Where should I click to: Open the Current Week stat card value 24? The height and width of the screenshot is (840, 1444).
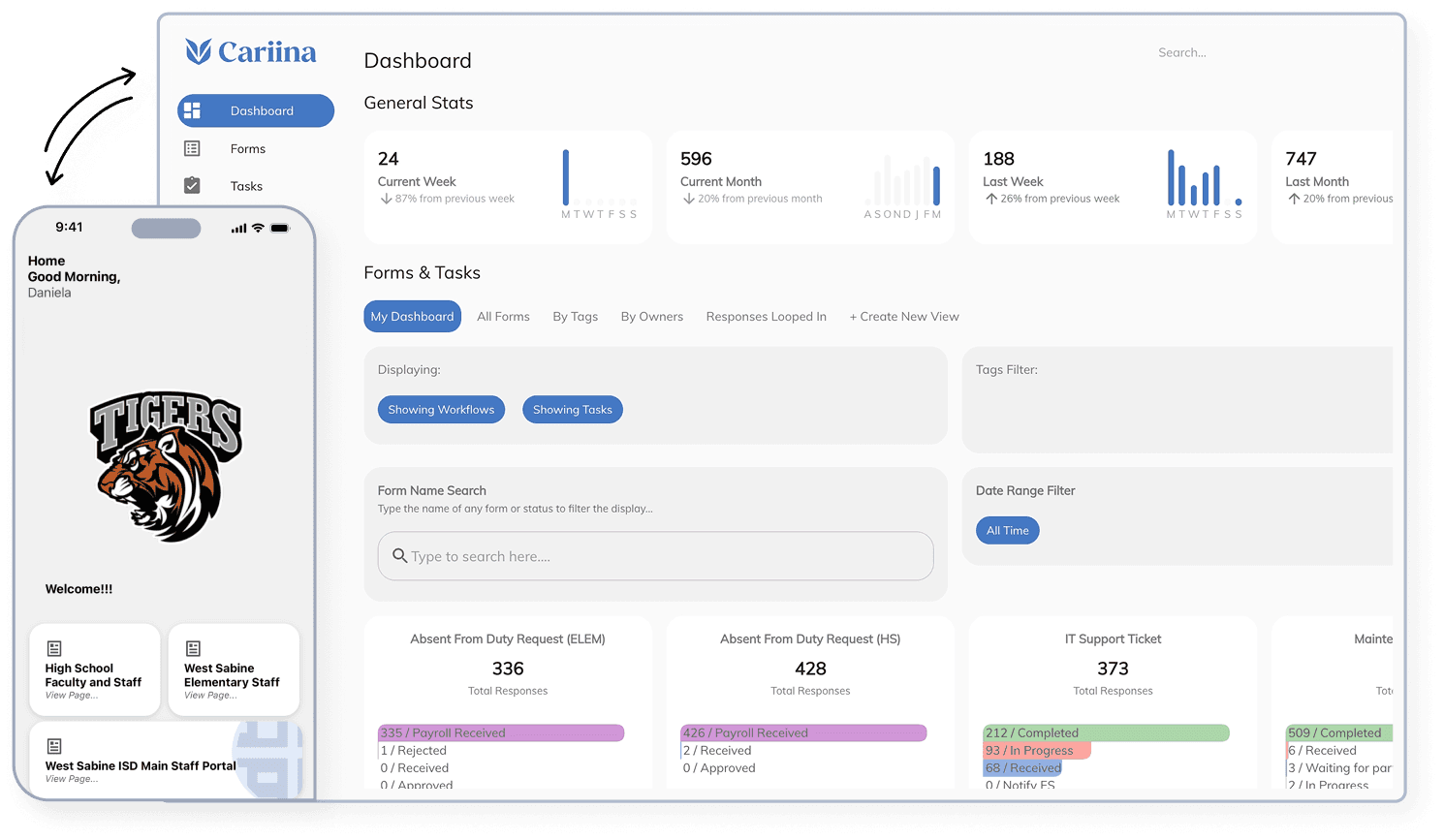coord(388,159)
